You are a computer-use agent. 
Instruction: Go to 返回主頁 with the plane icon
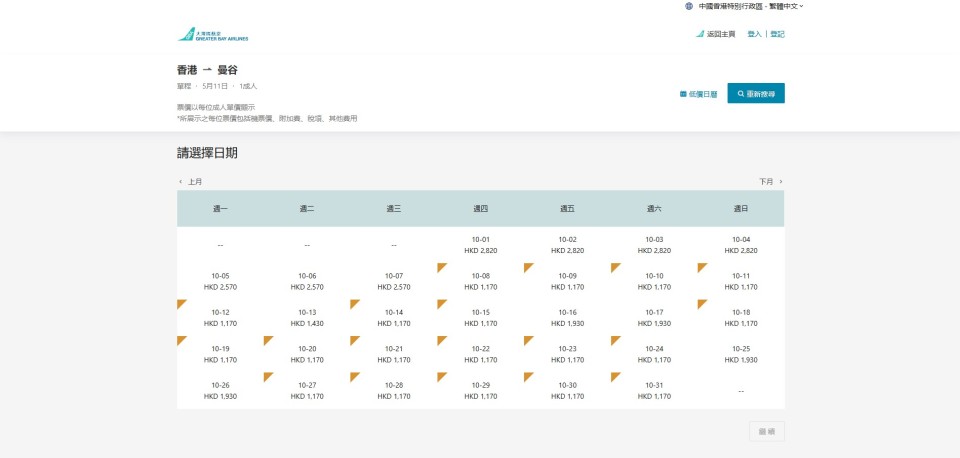[715, 34]
